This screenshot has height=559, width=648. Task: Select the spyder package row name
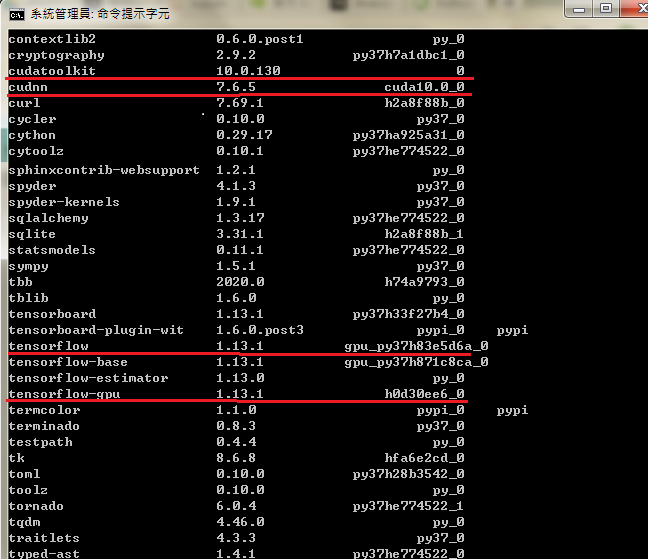pyautogui.click(x=32, y=186)
